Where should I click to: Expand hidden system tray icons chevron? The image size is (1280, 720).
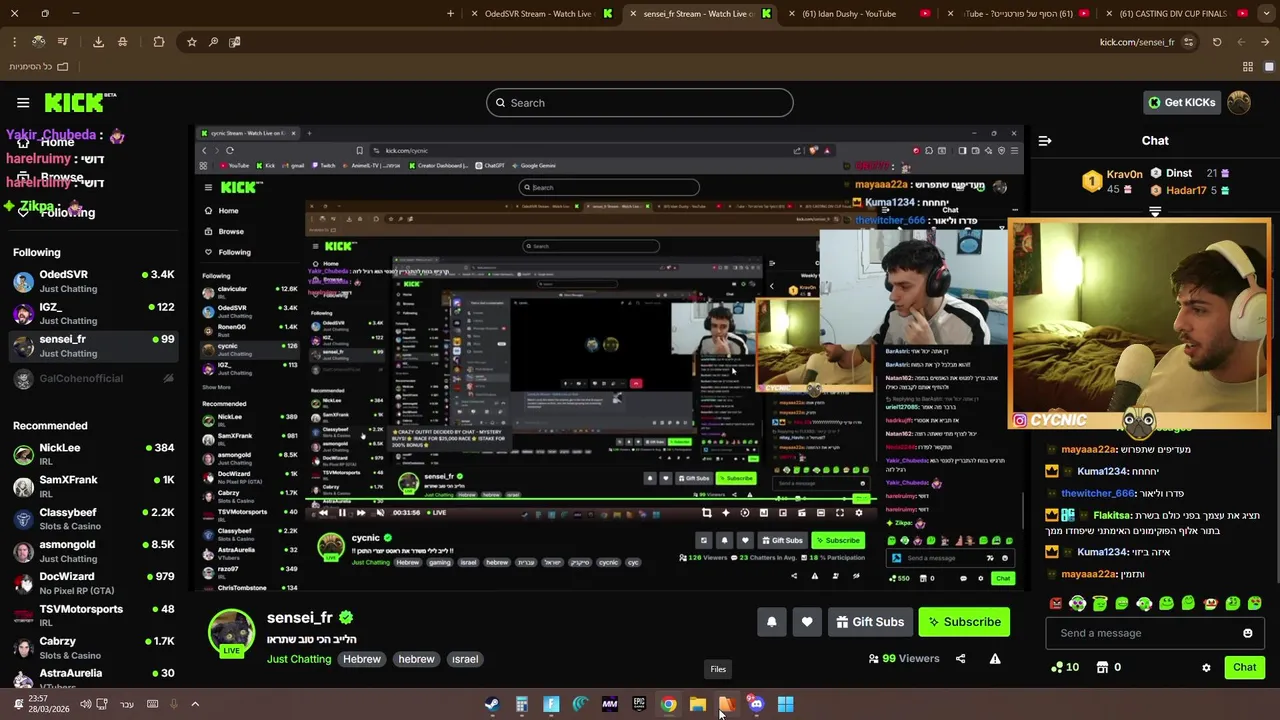pos(195,704)
